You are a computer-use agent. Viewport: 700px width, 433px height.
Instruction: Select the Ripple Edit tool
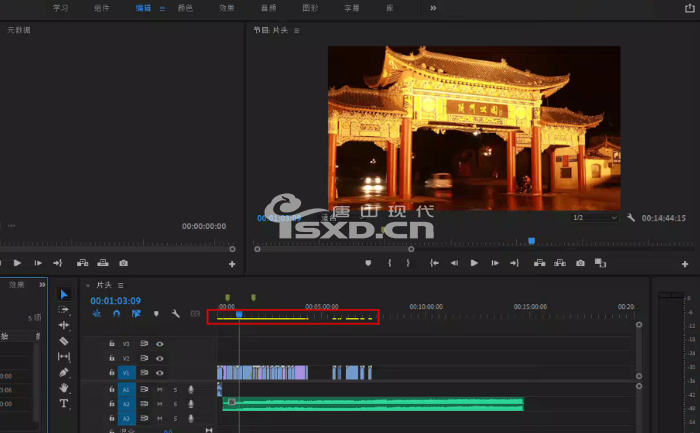tap(64, 325)
